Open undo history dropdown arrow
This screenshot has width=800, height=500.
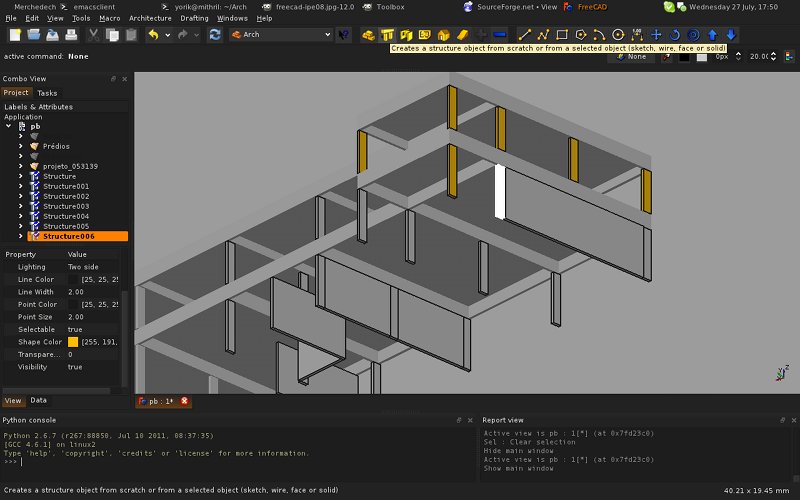pos(167,35)
